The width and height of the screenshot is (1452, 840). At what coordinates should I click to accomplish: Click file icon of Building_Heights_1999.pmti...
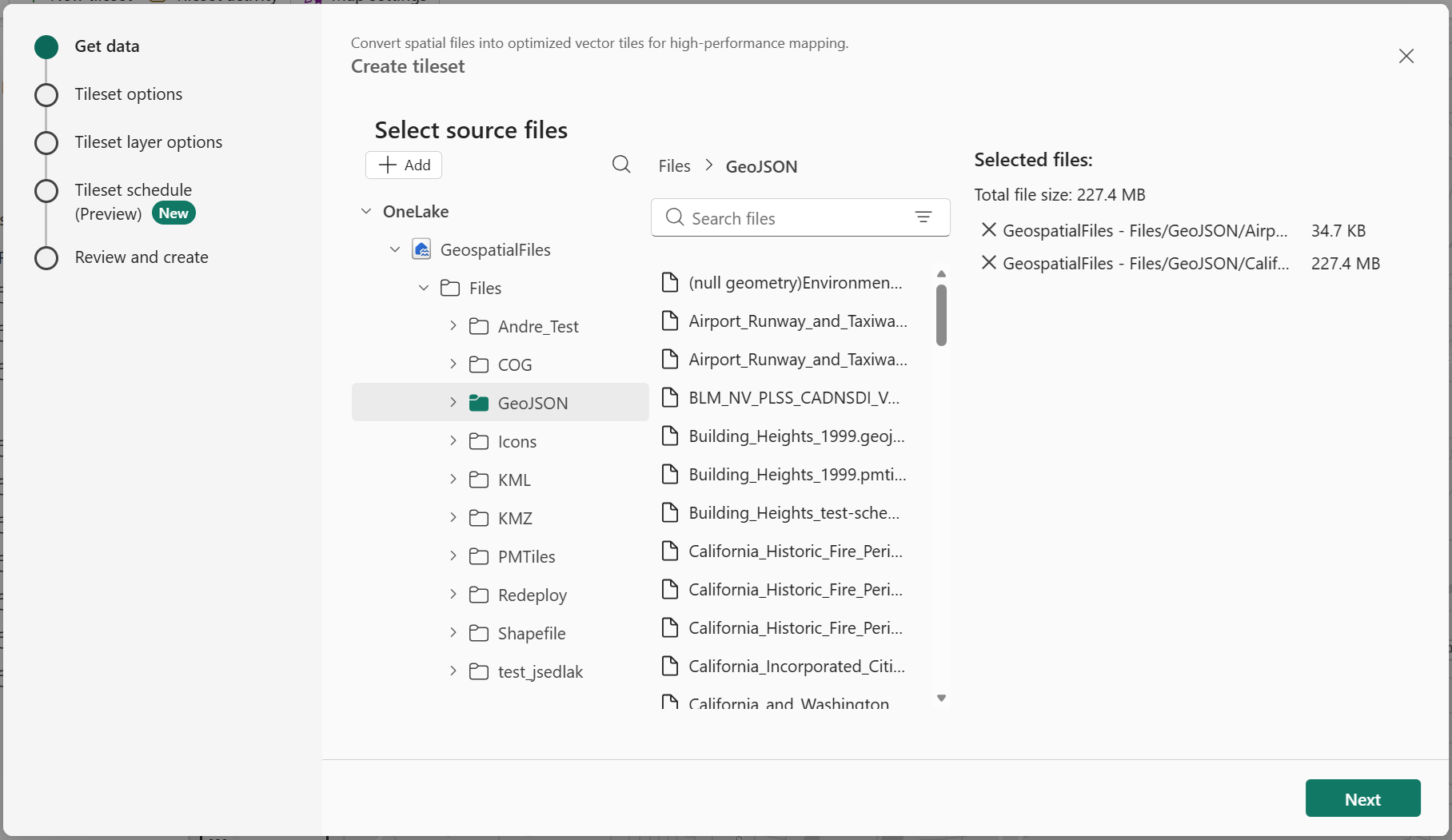[670, 474]
